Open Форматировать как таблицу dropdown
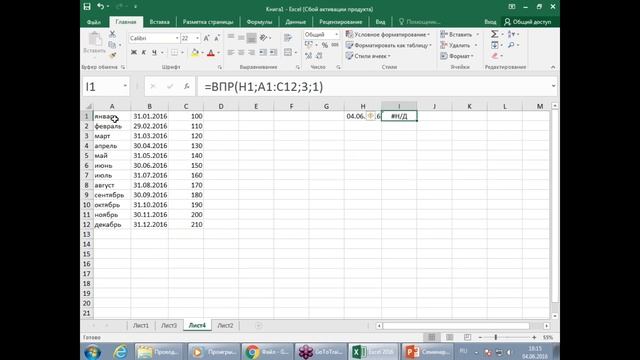 (389, 45)
